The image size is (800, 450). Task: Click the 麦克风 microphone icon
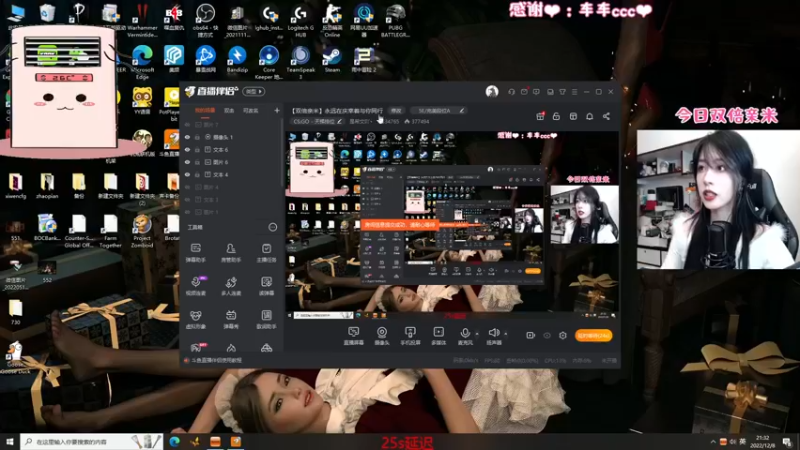click(x=465, y=333)
